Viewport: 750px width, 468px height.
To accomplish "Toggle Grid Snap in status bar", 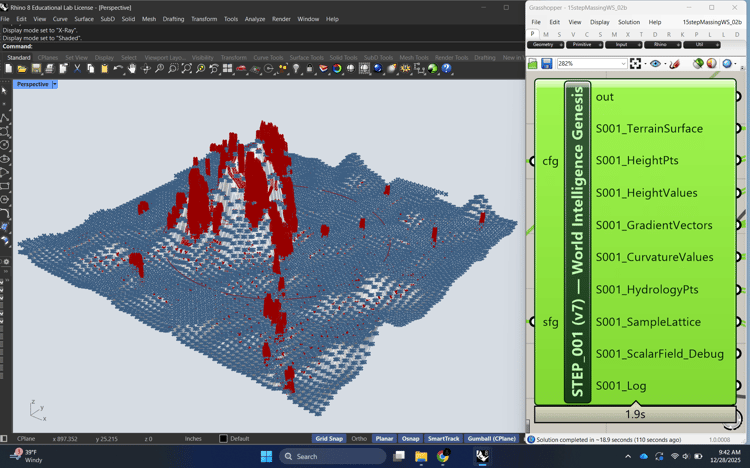I will click(x=329, y=439).
